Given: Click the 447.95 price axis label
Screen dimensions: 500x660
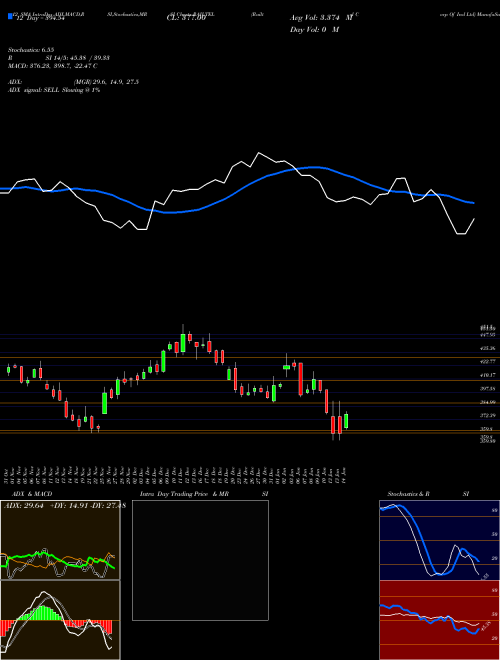Looking at the screenshot, I should [488, 335].
